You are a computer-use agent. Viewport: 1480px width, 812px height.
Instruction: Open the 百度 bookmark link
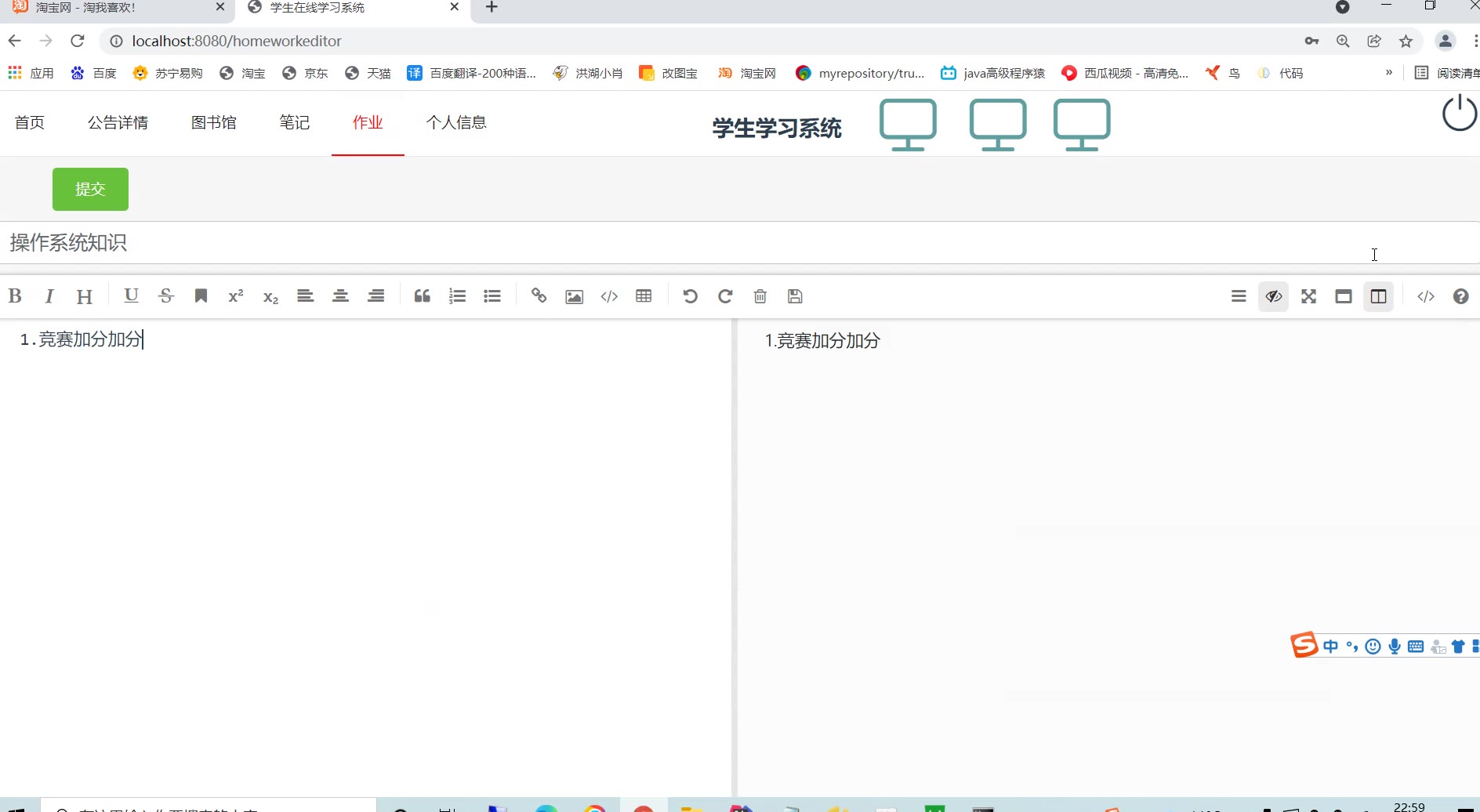[x=94, y=73]
